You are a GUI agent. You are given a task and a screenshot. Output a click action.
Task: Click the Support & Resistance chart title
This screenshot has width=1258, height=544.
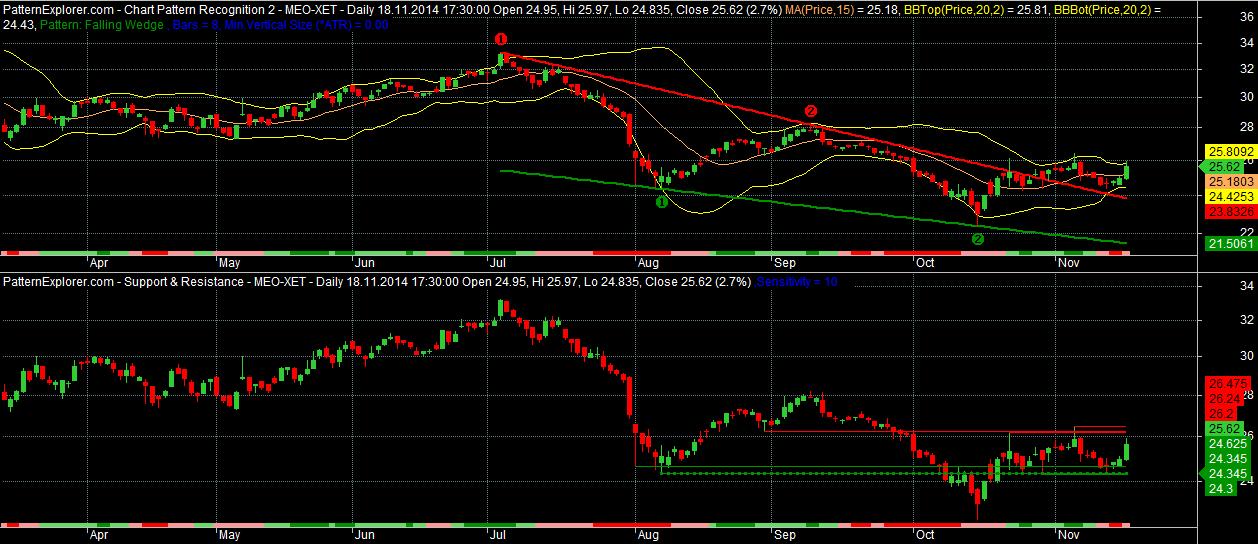pos(183,282)
